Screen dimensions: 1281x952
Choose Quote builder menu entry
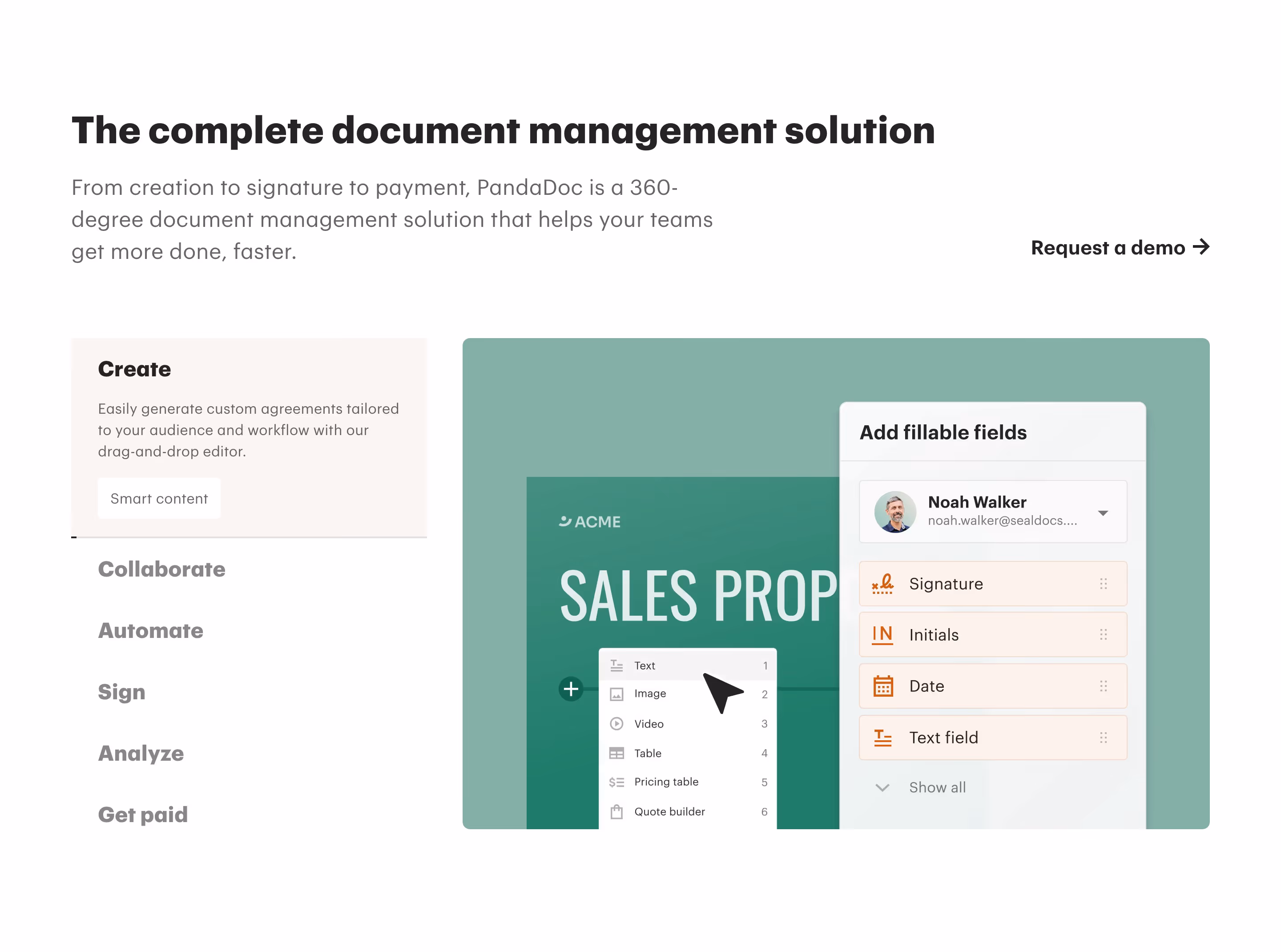[688, 811]
